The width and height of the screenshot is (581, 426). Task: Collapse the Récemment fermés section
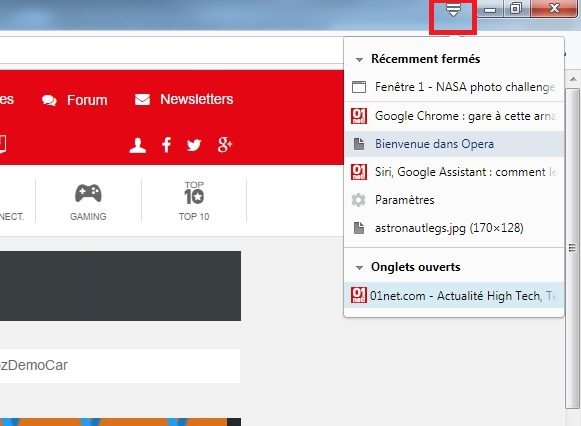(359, 60)
